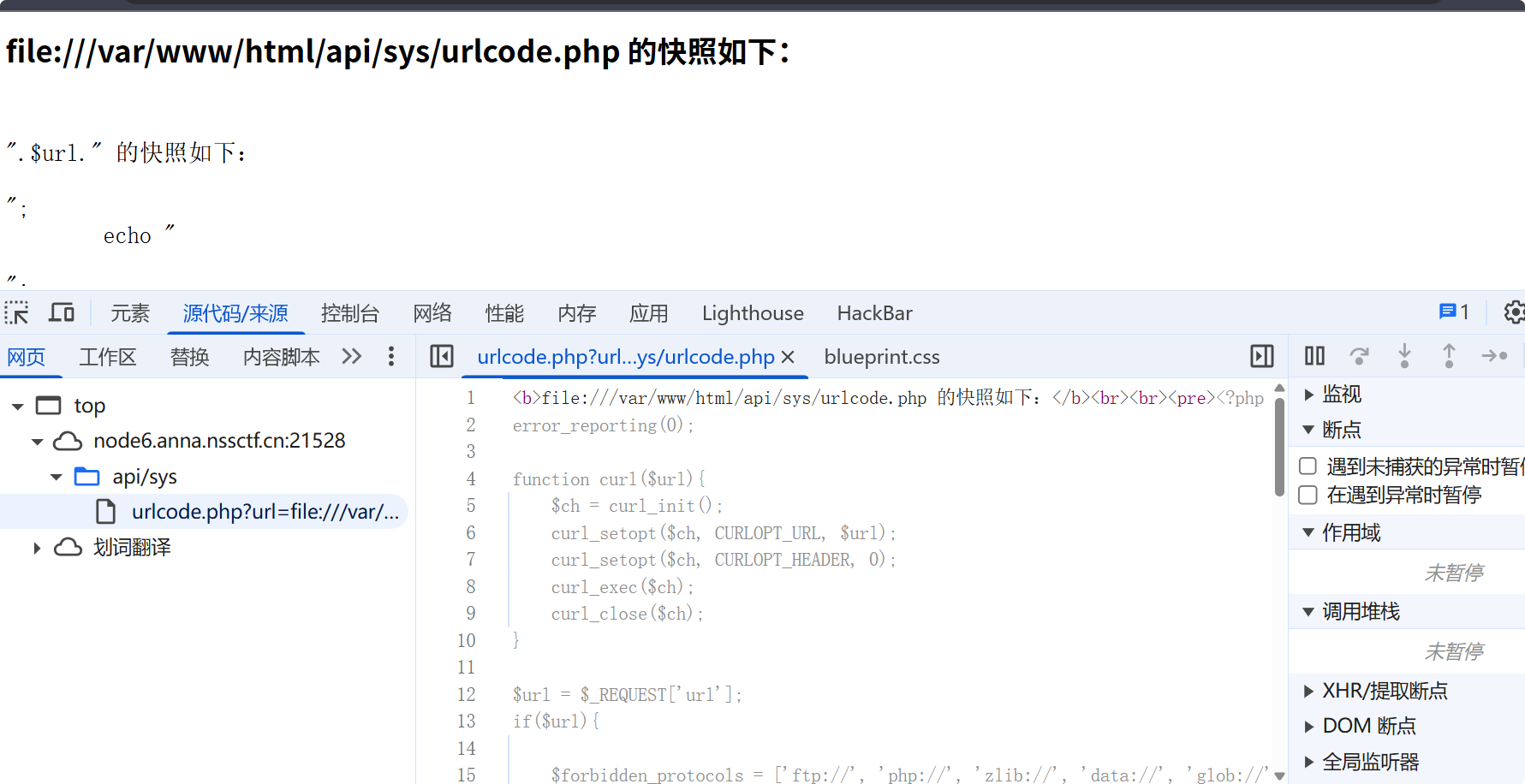Screen dimensions: 1525x784
Task: Click the code editor vertical scrollbar thumb
Action: pyautogui.click(x=1279, y=447)
